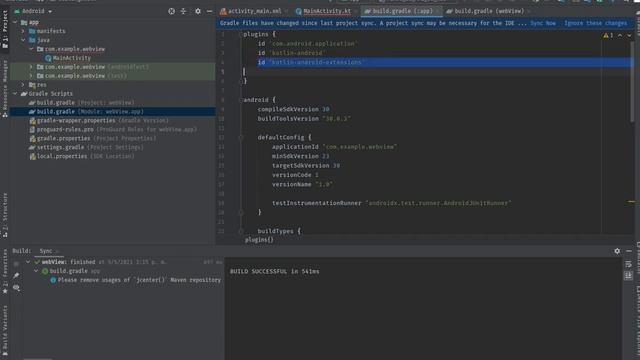This screenshot has width=640, height=360.
Task: Collapse webView: finished build node
Action: coord(28,262)
